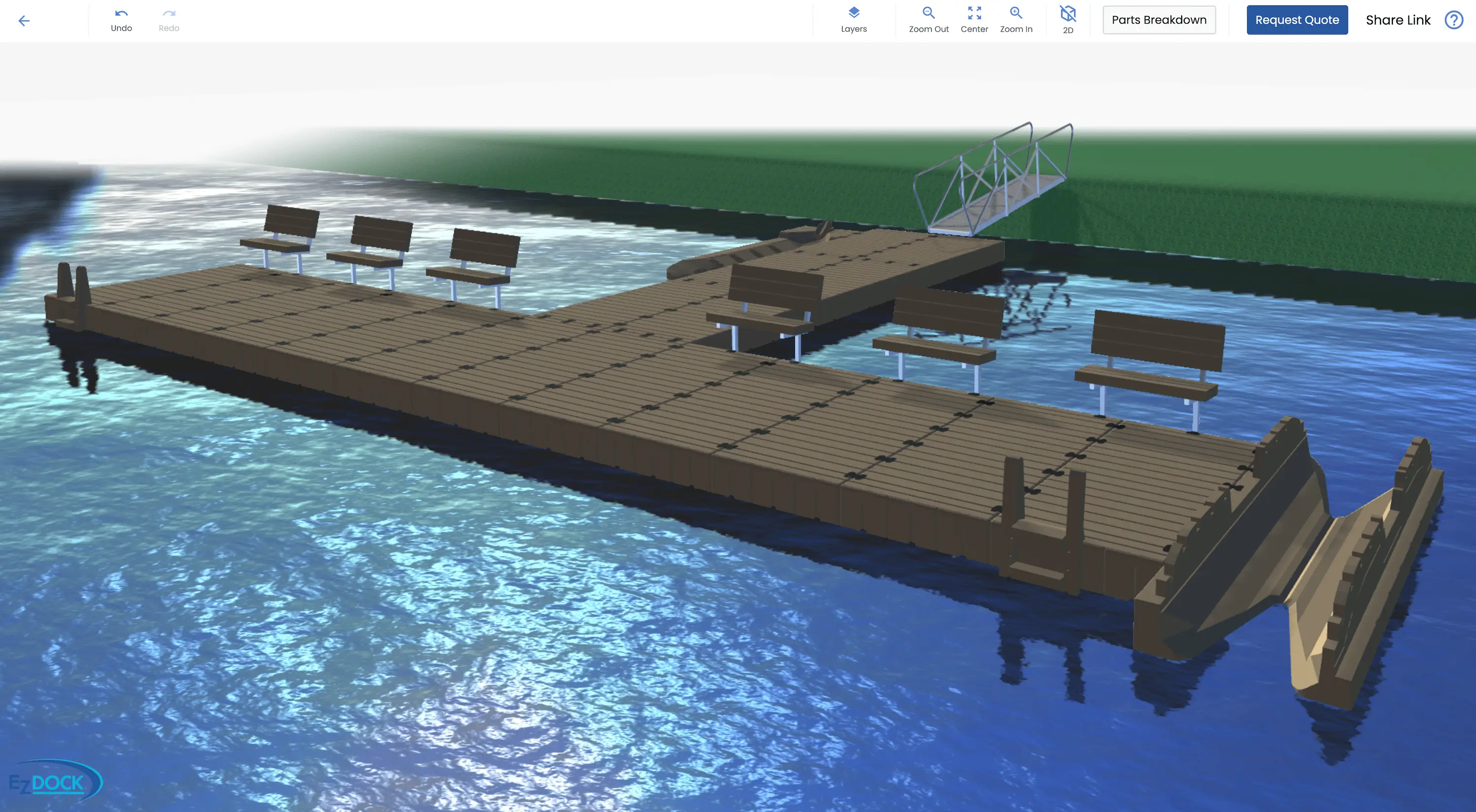Switch to 2D view mode

pos(1068,20)
